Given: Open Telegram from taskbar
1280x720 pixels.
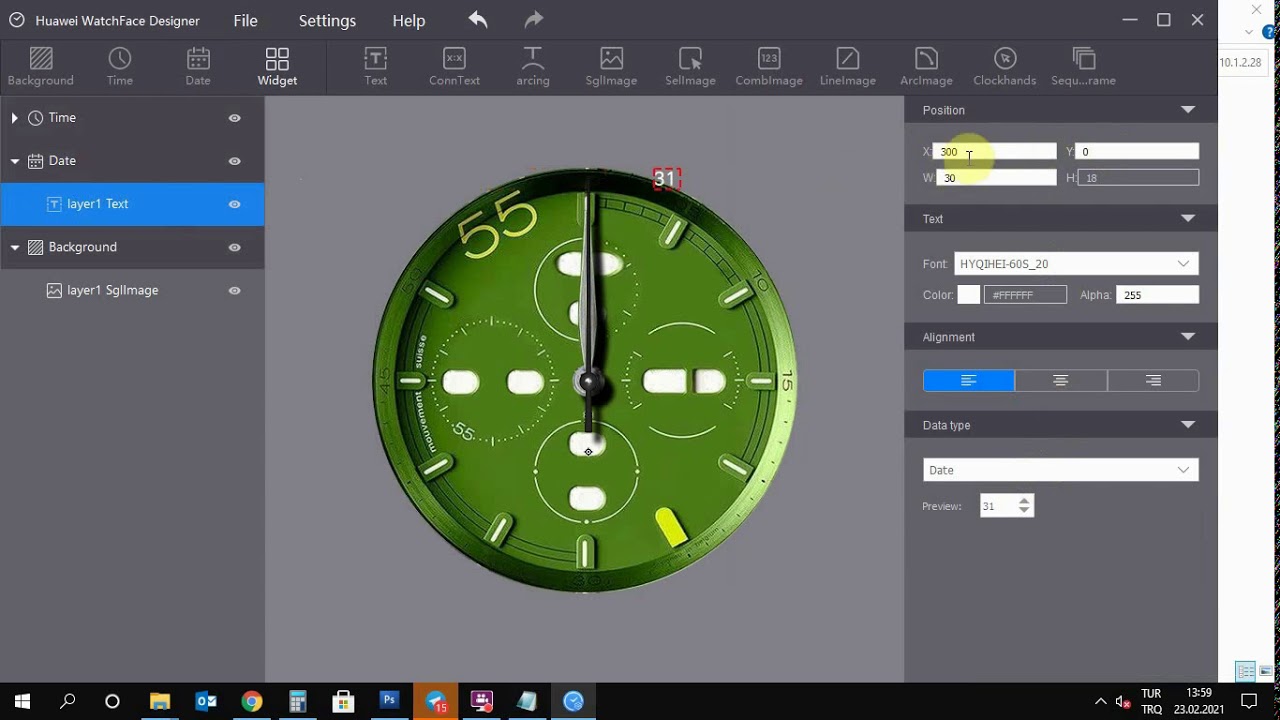Looking at the screenshot, I should [x=436, y=701].
